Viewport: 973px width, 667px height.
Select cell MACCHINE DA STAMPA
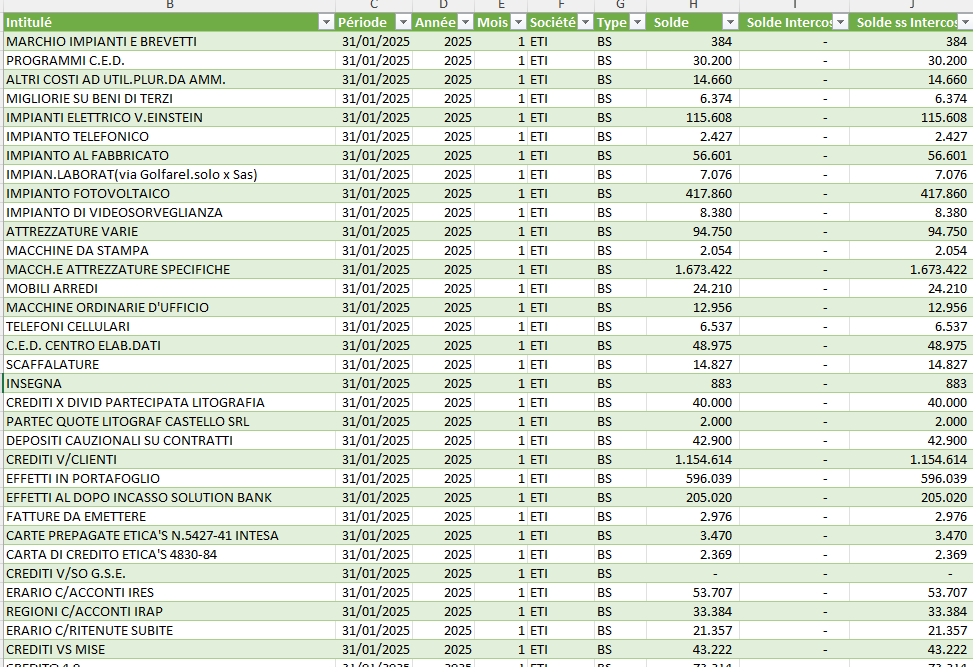click(x=169, y=251)
